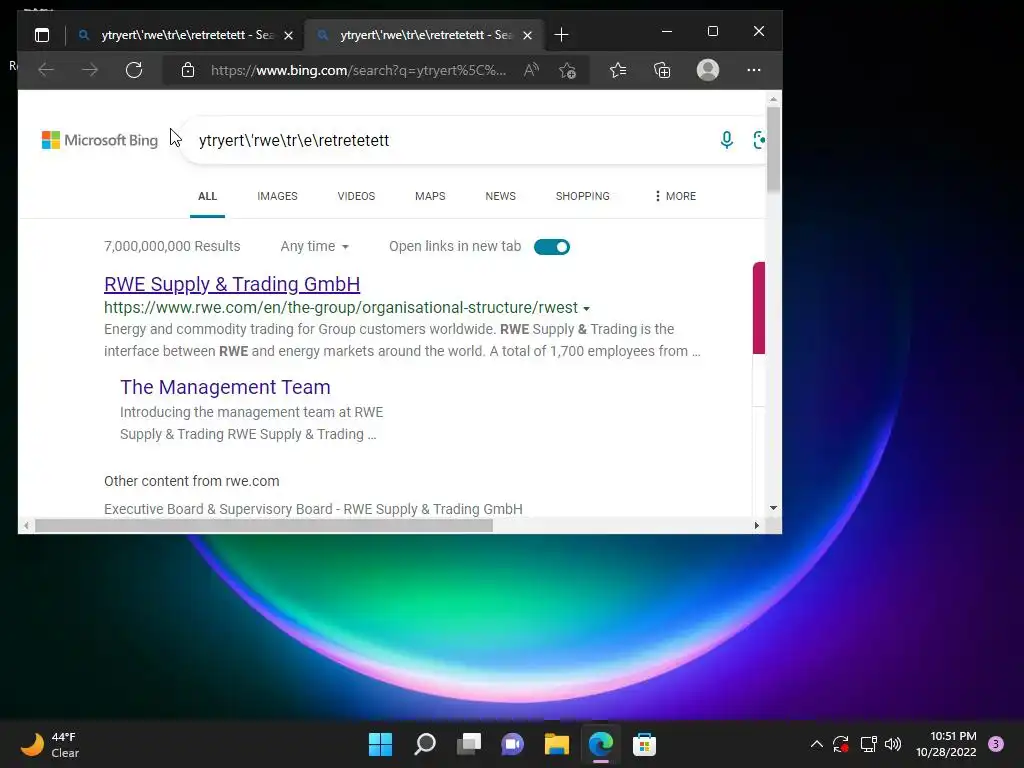Go back with the browser back arrow
Screen dimensions: 1024x768
click(x=46, y=70)
